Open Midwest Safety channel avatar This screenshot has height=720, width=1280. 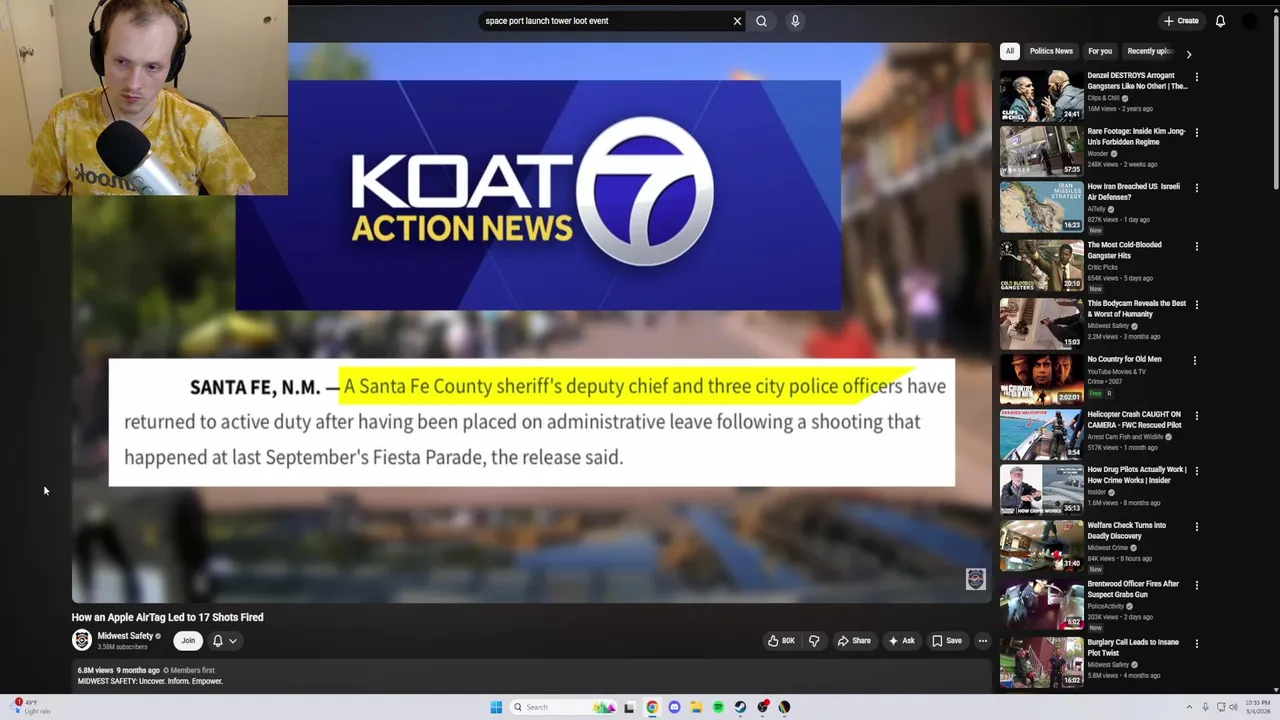(82, 640)
